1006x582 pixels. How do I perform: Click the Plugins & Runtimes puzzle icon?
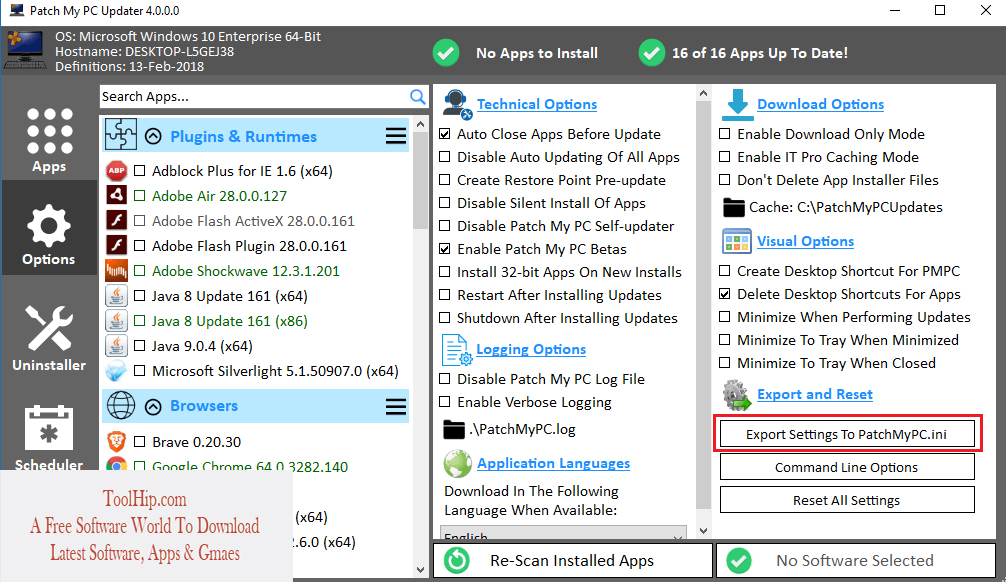[121, 135]
